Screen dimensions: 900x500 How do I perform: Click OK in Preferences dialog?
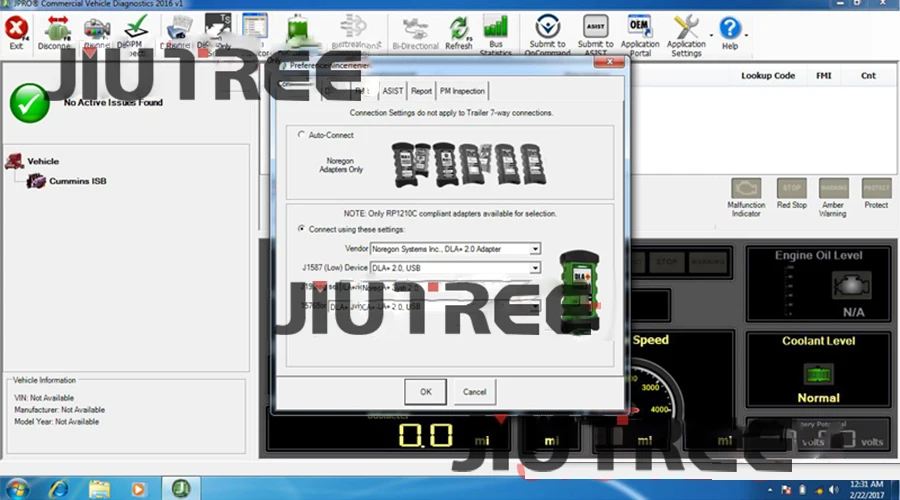(425, 392)
